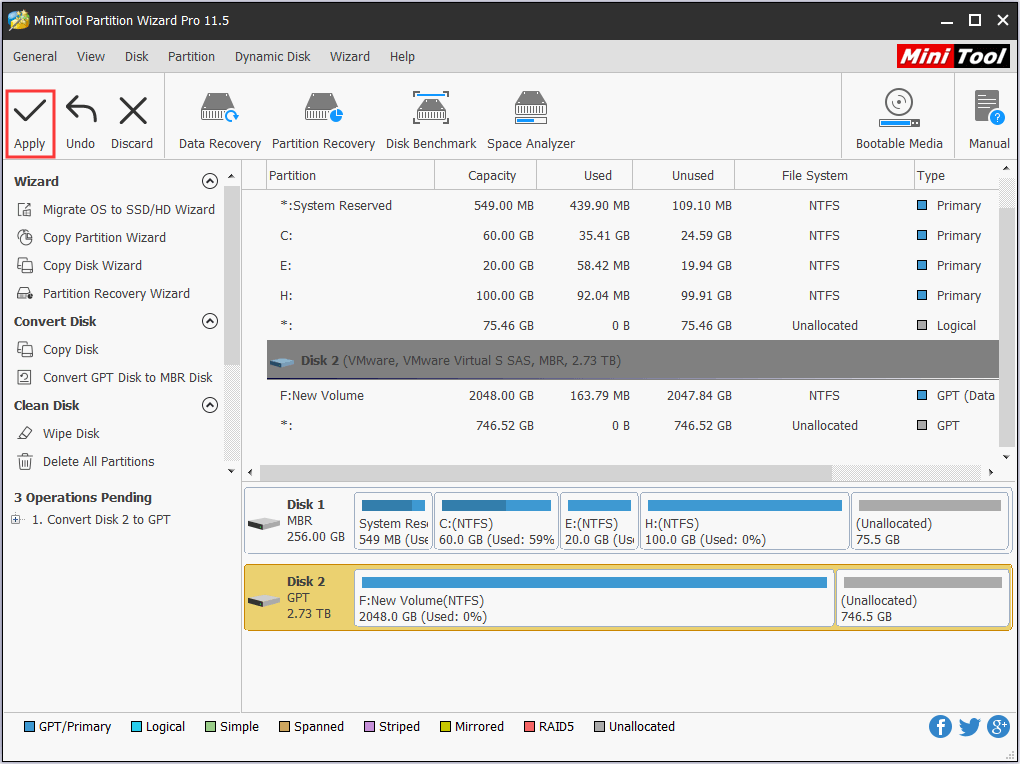Collapse the Wizard section
Image resolution: width=1020 pixels, height=764 pixels.
[209, 181]
